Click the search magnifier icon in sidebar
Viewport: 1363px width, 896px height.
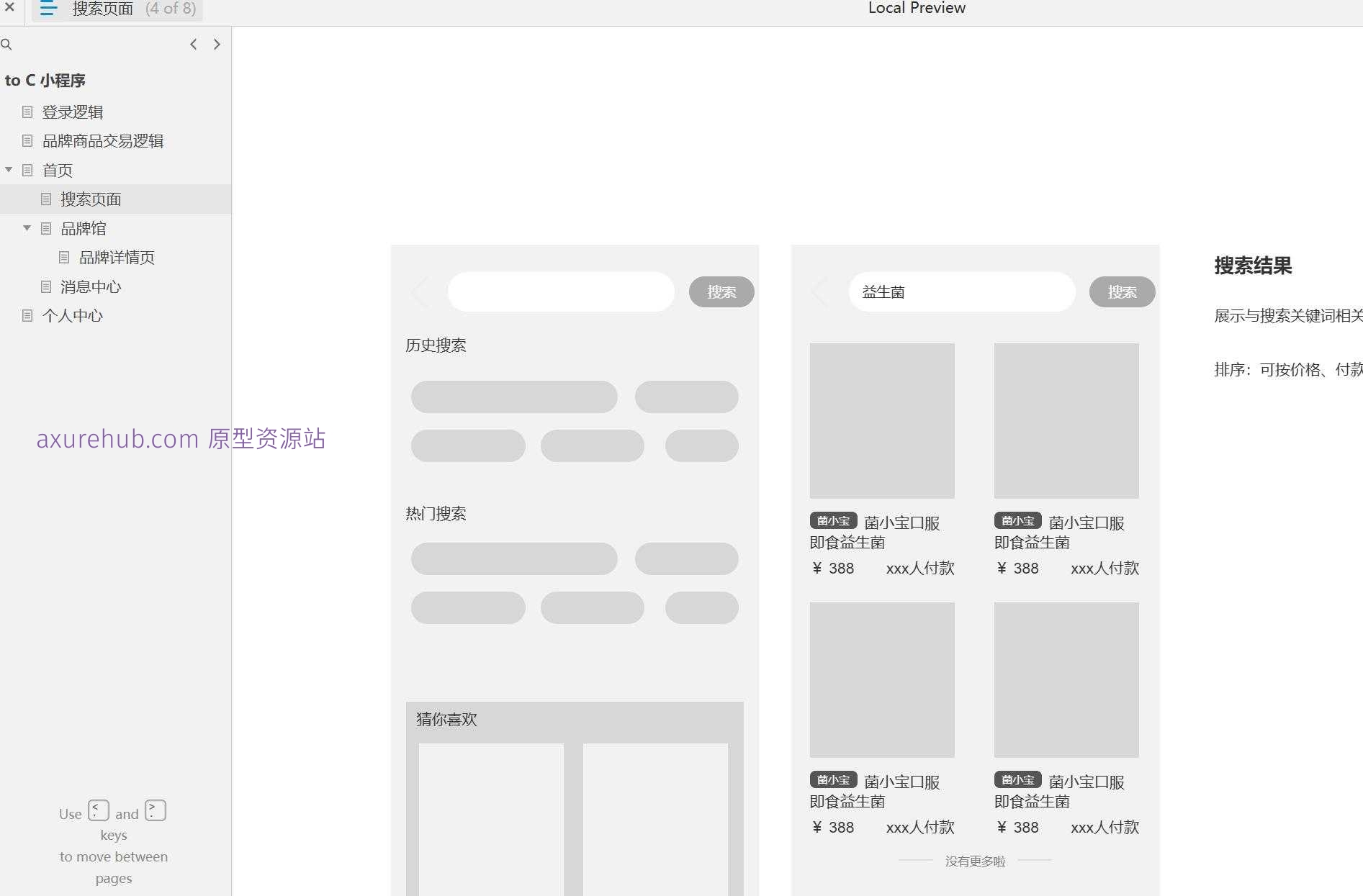click(7, 44)
